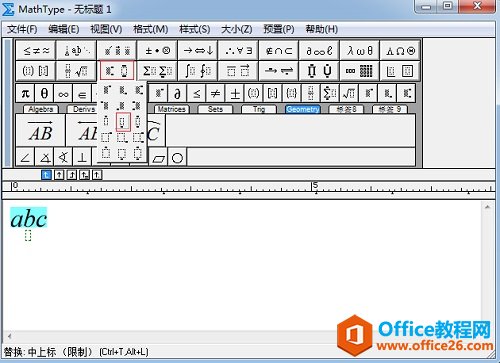Screen dimensions: 500x363
Task: Insert the θ symbol from small bar
Action: (x=44, y=93)
